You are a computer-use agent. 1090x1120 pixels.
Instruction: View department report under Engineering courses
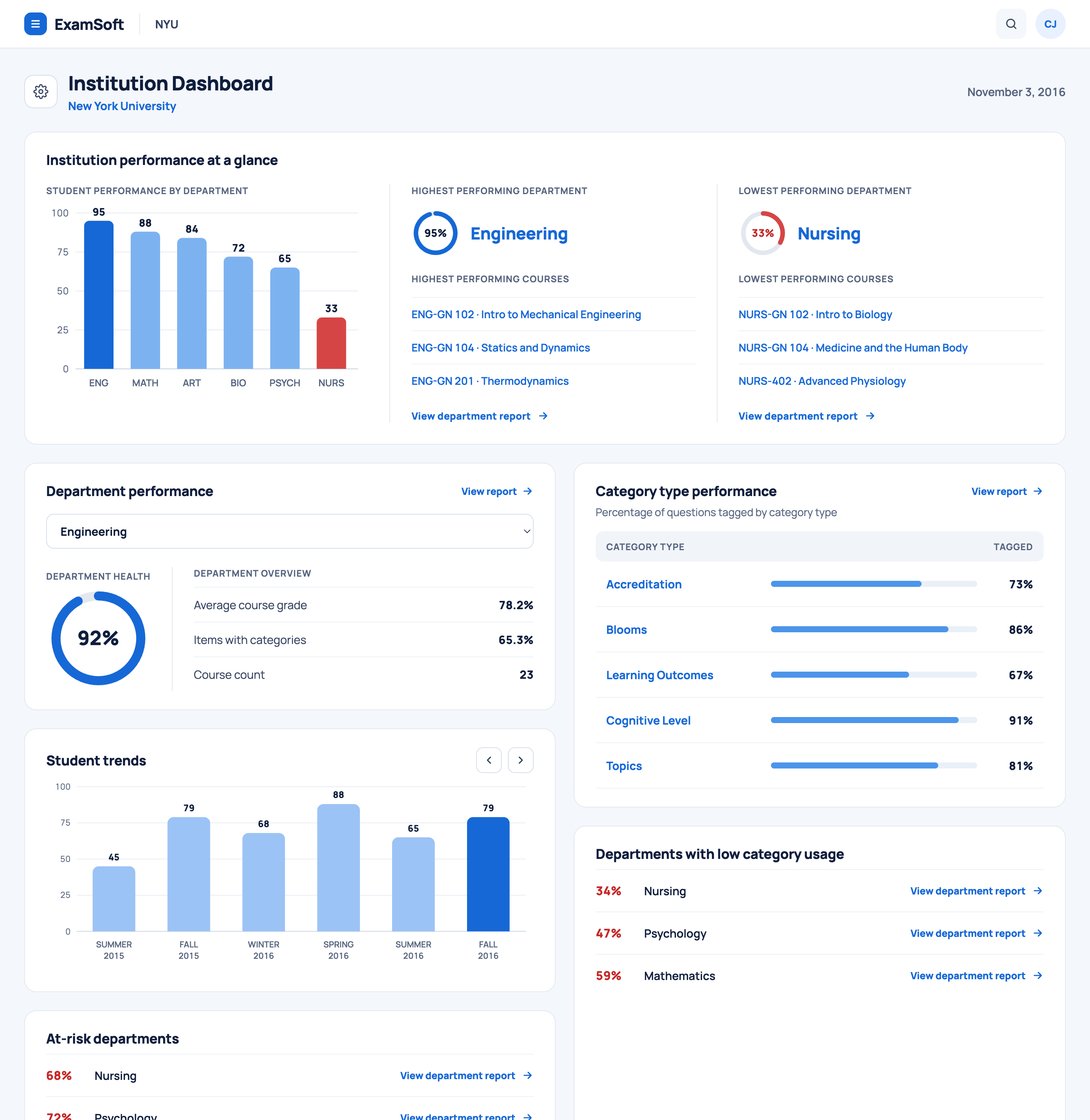[x=480, y=416]
